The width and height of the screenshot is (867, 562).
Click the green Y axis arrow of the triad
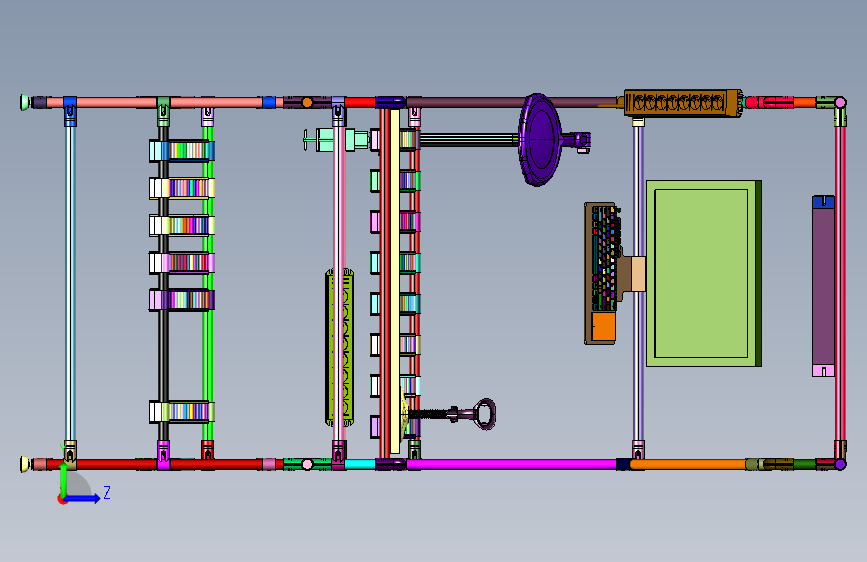(63, 478)
